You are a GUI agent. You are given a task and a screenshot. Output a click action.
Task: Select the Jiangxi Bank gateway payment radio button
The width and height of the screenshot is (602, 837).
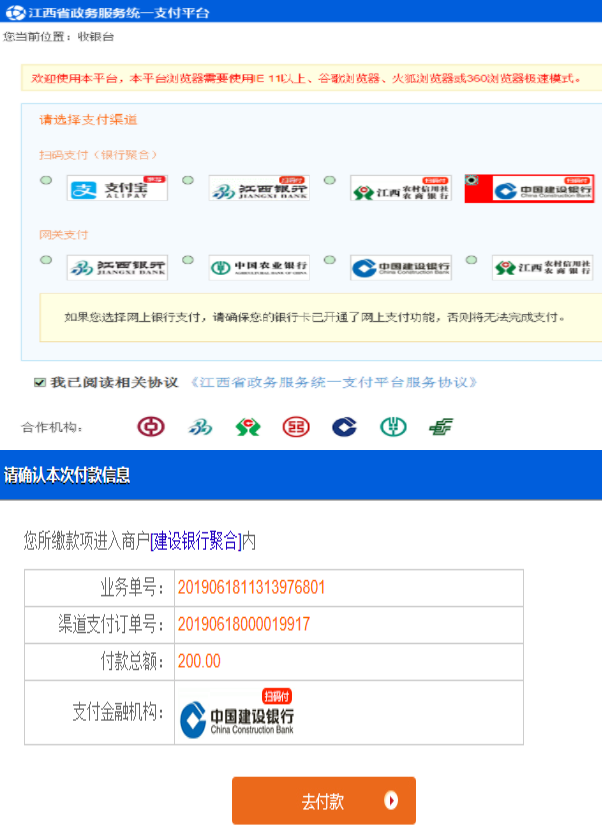tap(46, 260)
